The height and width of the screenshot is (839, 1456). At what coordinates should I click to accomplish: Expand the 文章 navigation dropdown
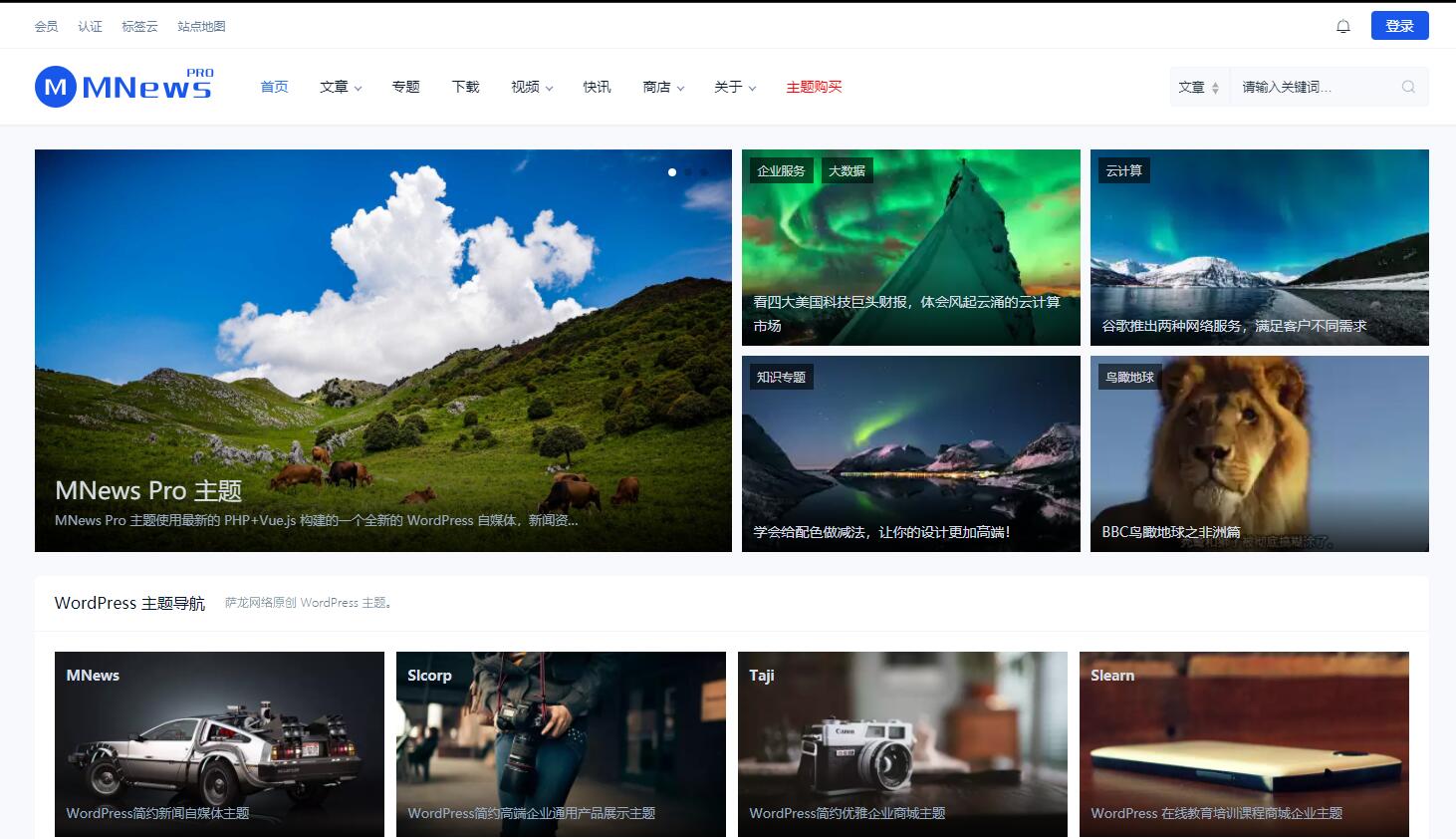pyautogui.click(x=341, y=87)
